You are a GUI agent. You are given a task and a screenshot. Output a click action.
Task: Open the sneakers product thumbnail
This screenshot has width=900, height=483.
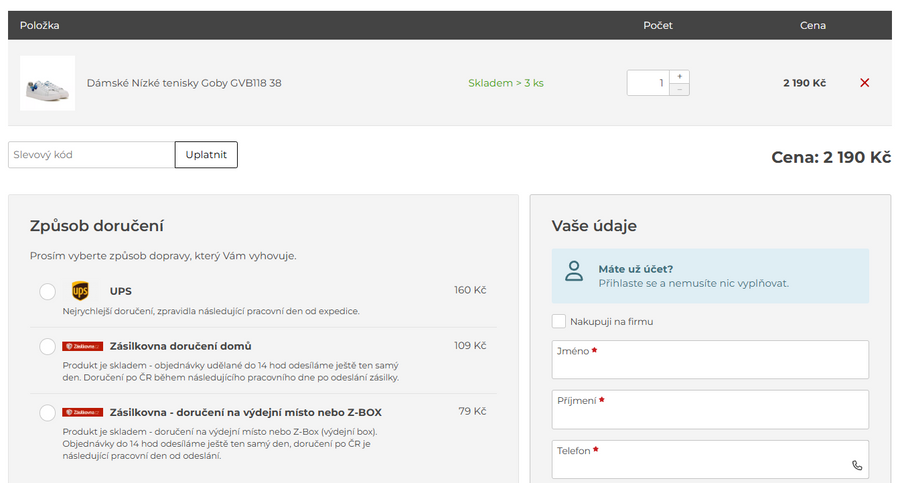(x=47, y=83)
